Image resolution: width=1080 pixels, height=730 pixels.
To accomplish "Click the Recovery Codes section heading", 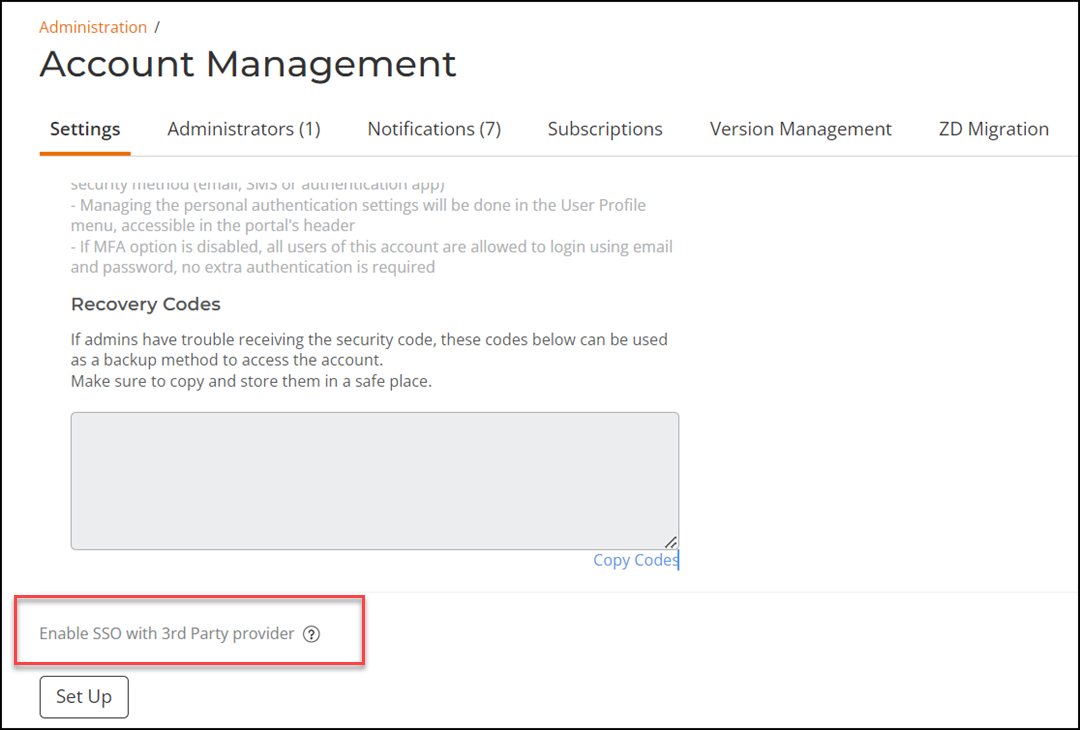I will coord(145,304).
